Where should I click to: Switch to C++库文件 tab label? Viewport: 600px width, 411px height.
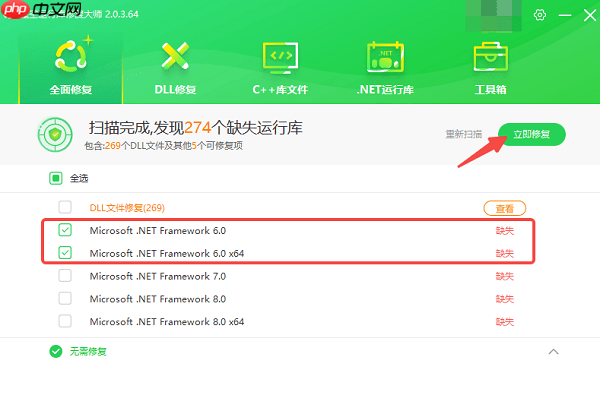pyautogui.click(x=280, y=90)
